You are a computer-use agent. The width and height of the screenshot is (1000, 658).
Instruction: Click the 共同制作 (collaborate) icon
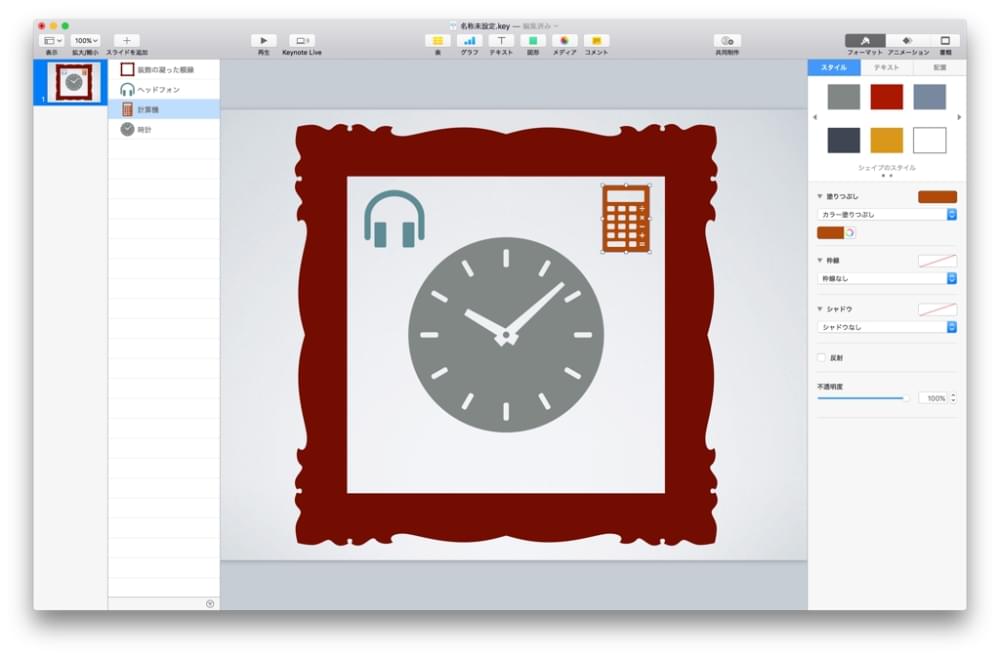727,41
